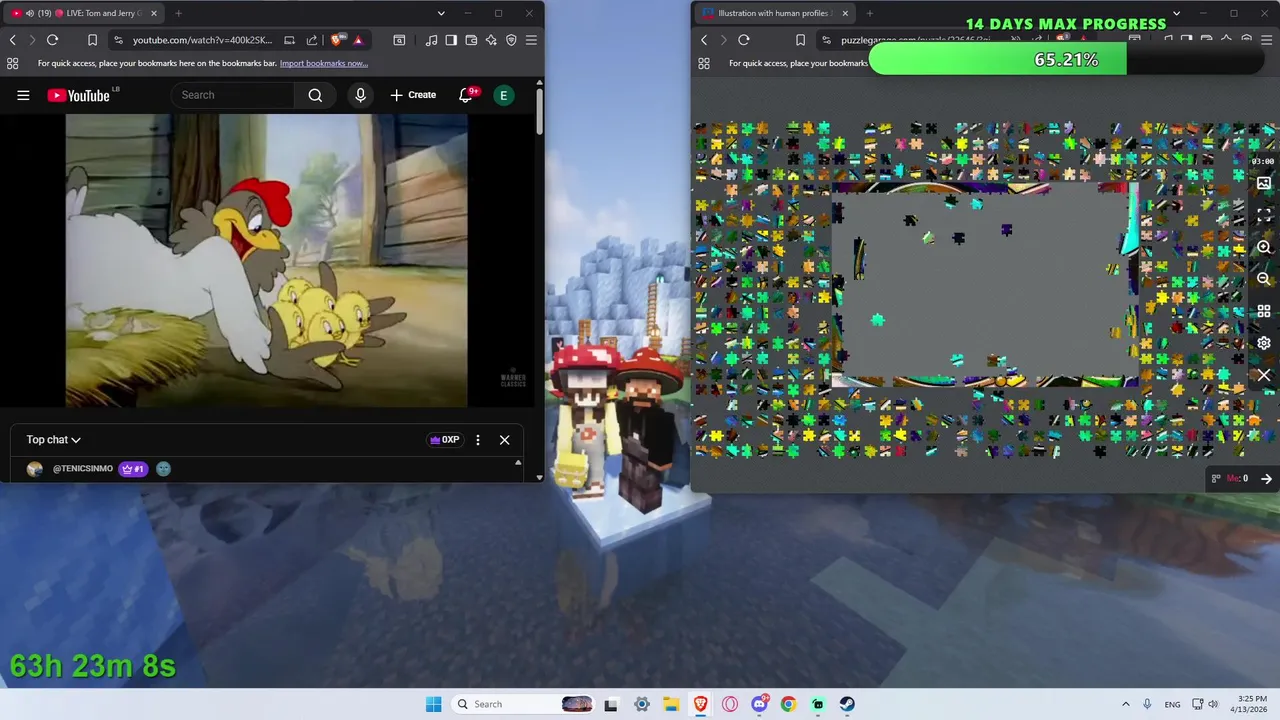The height and width of the screenshot is (720, 1280).
Task: Close the puzzle side toolbar X
Action: click(1264, 375)
